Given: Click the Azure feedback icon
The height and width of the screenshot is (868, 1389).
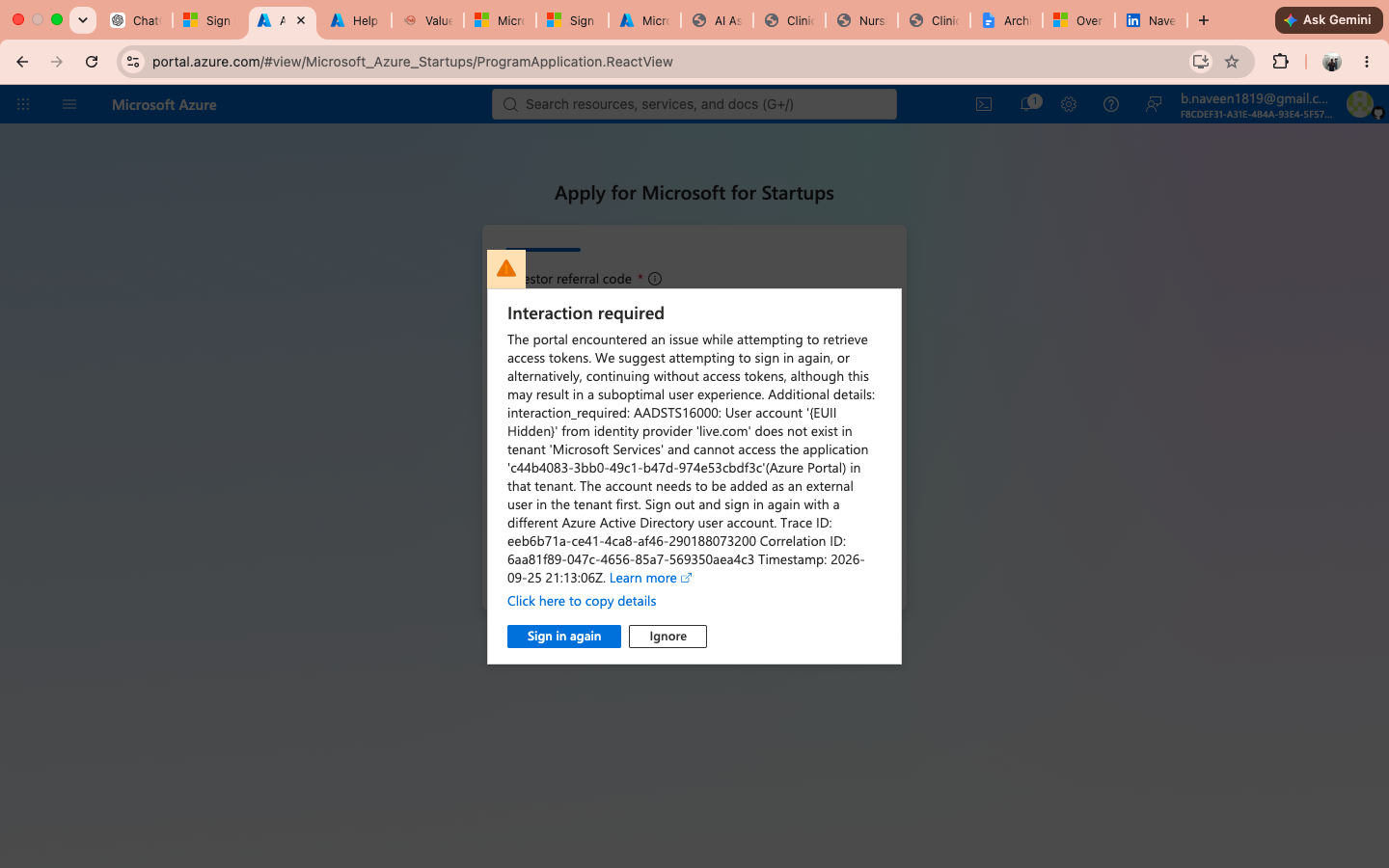Looking at the screenshot, I should [1154, 104].
